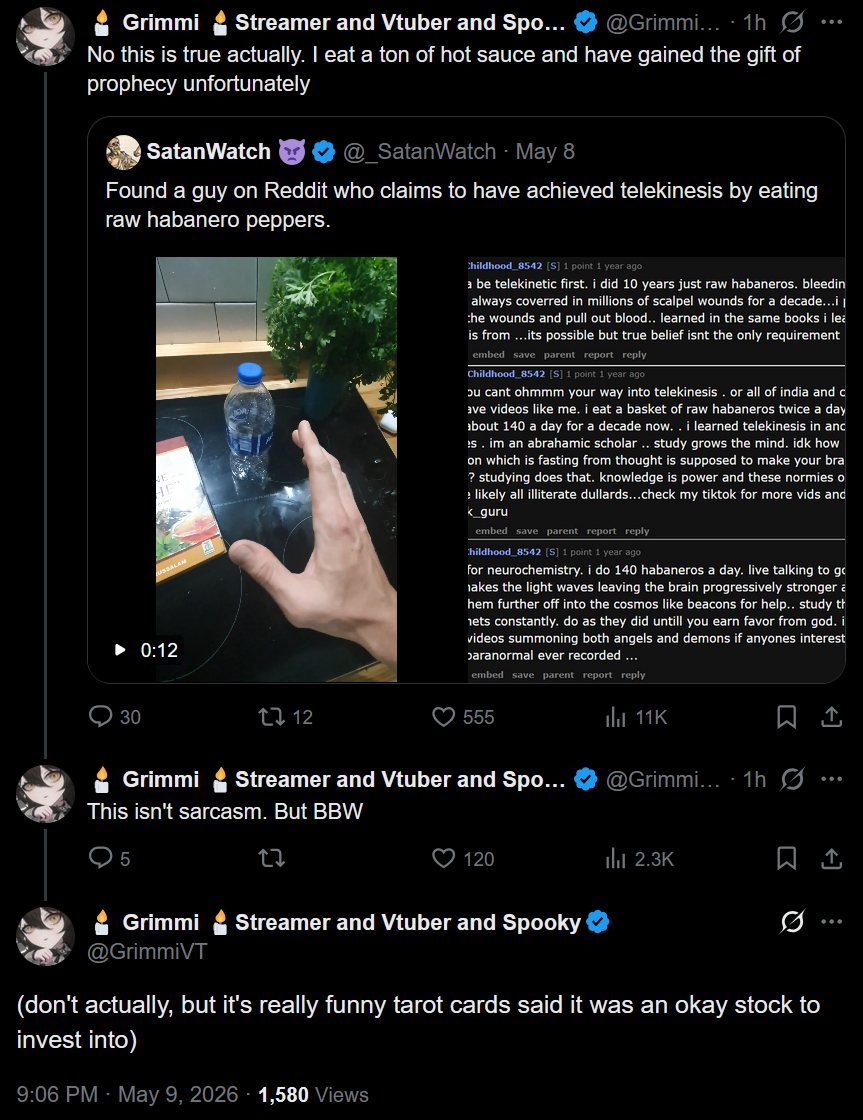View Reddit comments screenshot image

656,469
